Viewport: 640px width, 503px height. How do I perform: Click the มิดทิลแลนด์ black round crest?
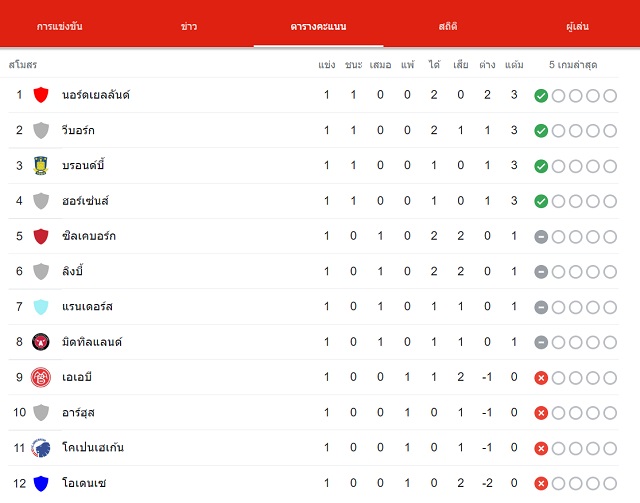pyautogui.click(x=41, y=342)
